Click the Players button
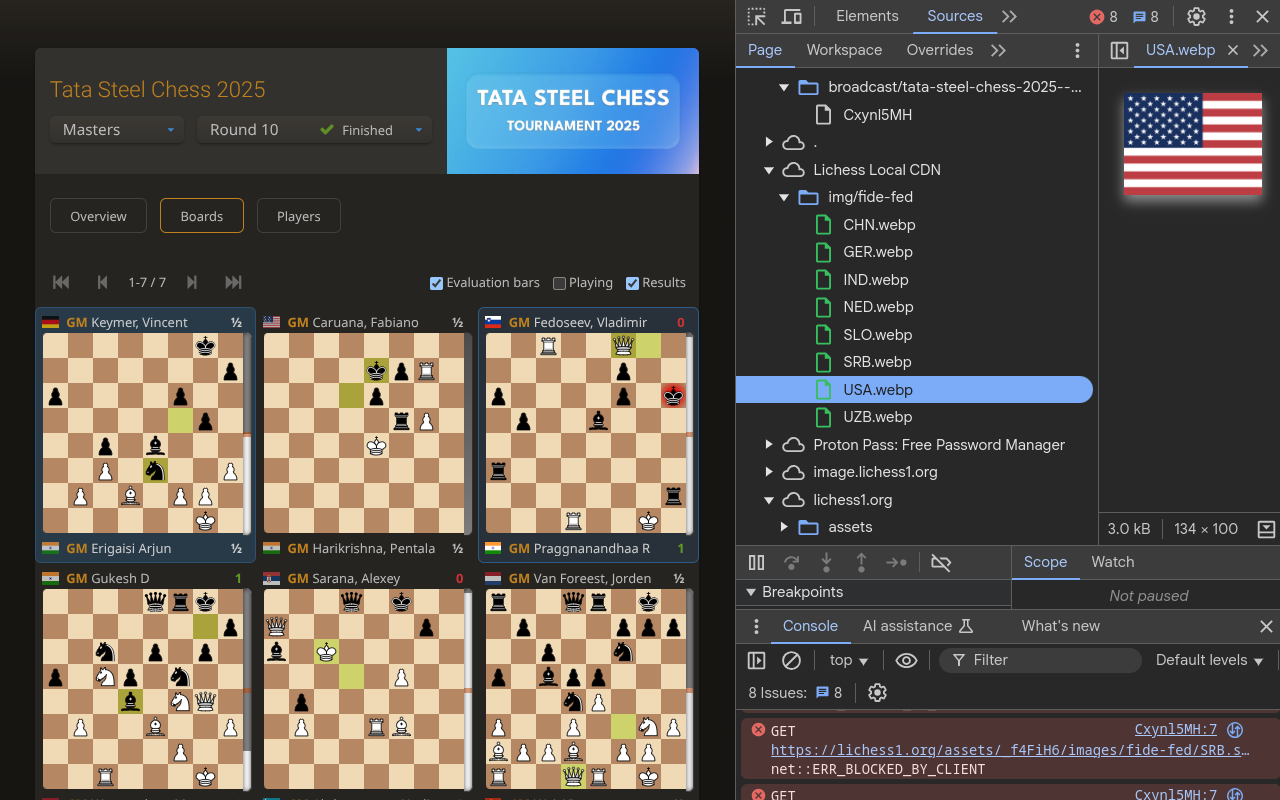 click(x=299, y=216)
